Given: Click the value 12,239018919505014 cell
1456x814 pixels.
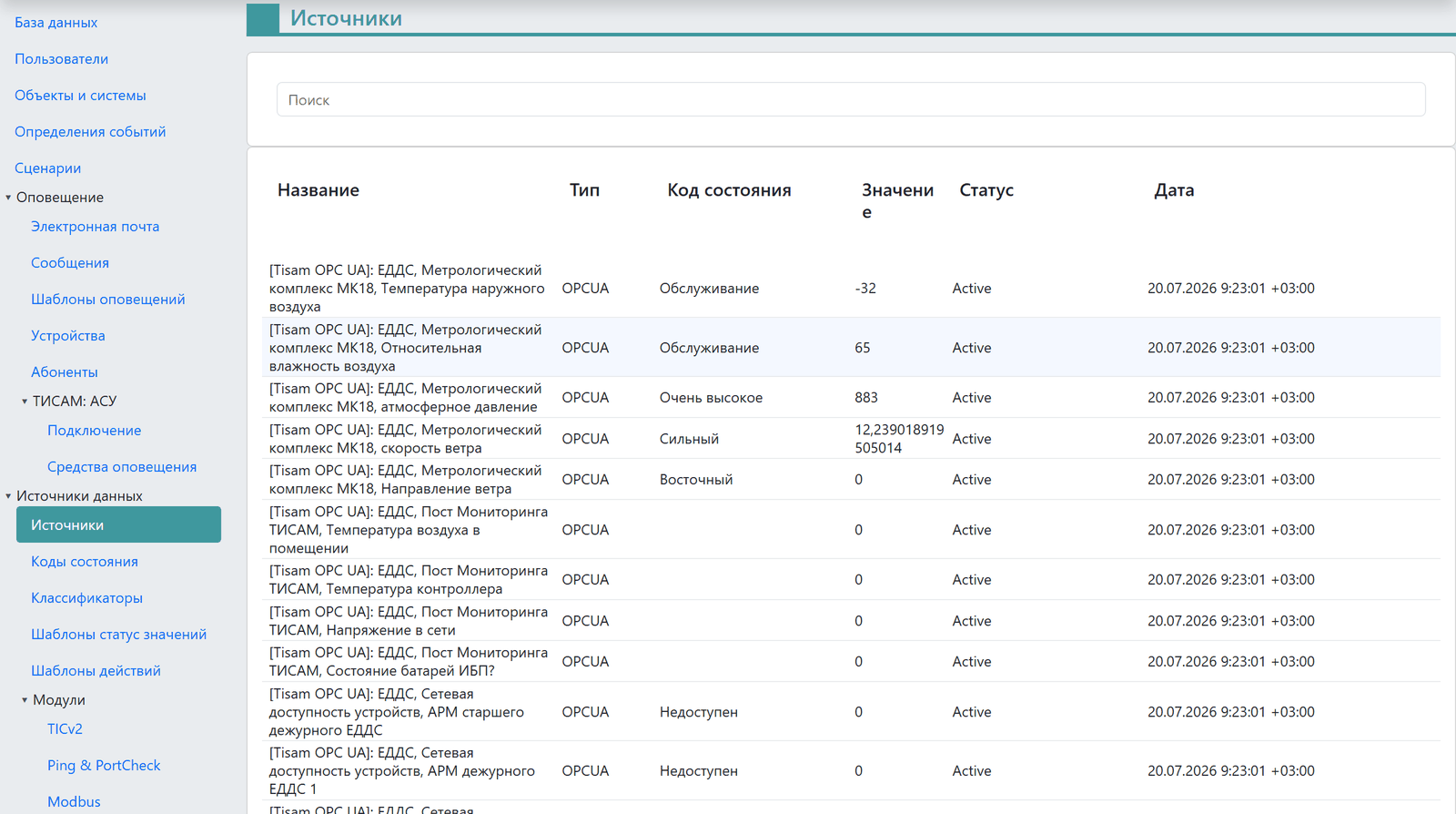Looking at the screenshot, I should coord(899,438).
